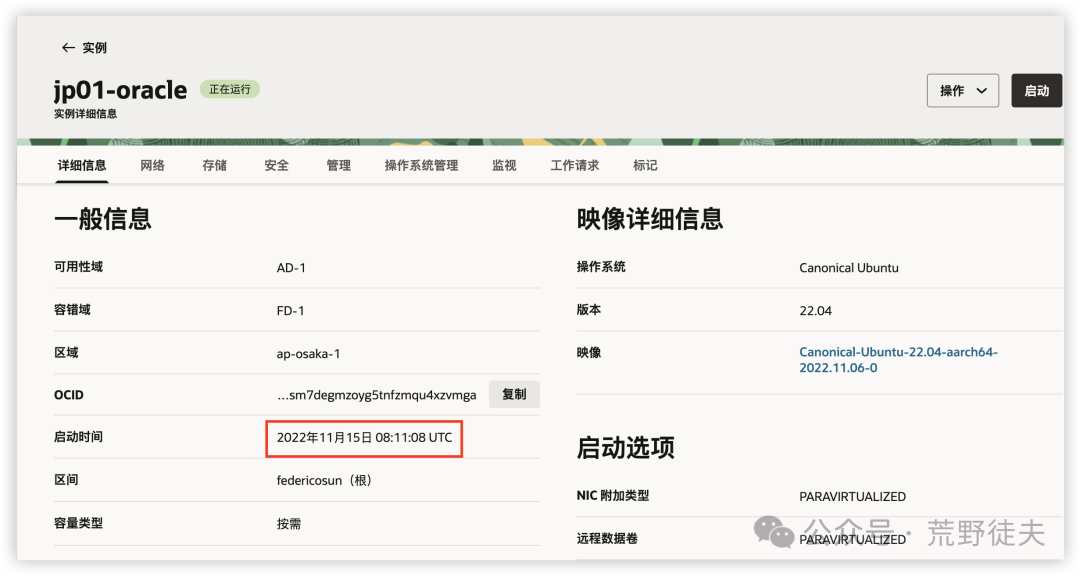Click the back arrow next to 实例
Screen dimensions: 1080x576
67,46
